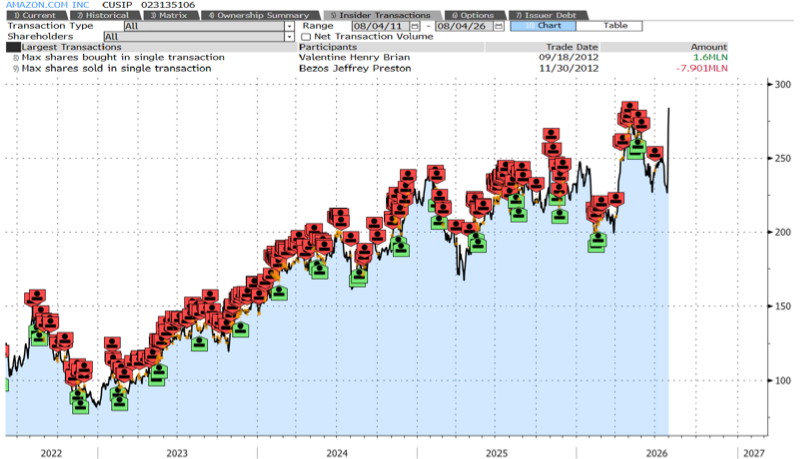Screen dimensions: 800x459
Task: Click the lowest green buy marker of 2022 near 83
Action: (x=80, y=406)
